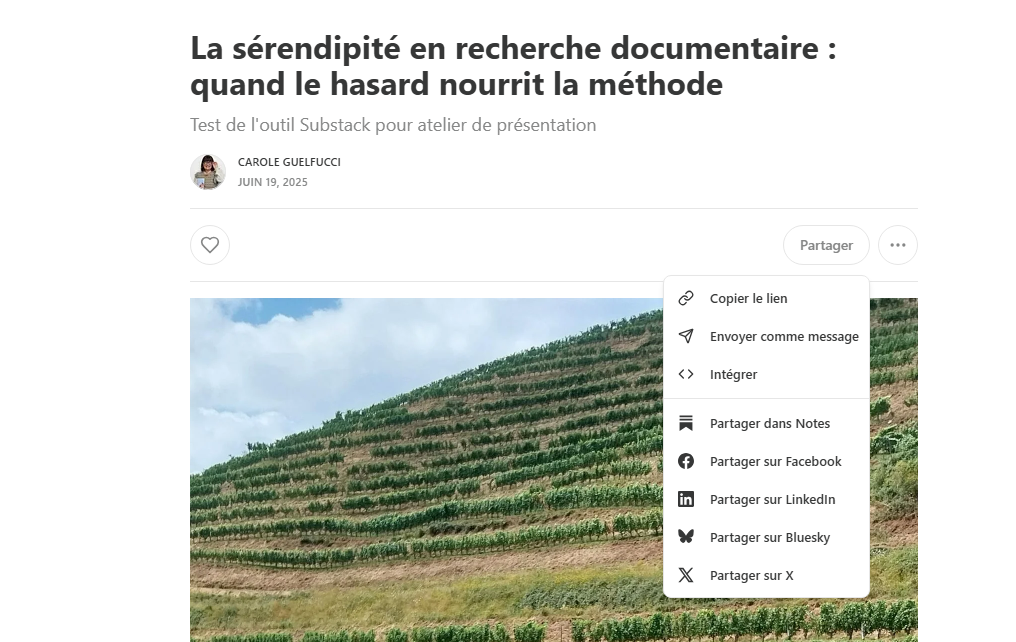Open the CAROLE GUELFUCCI author link
The image size is (1016, 642).
point(289,162)
